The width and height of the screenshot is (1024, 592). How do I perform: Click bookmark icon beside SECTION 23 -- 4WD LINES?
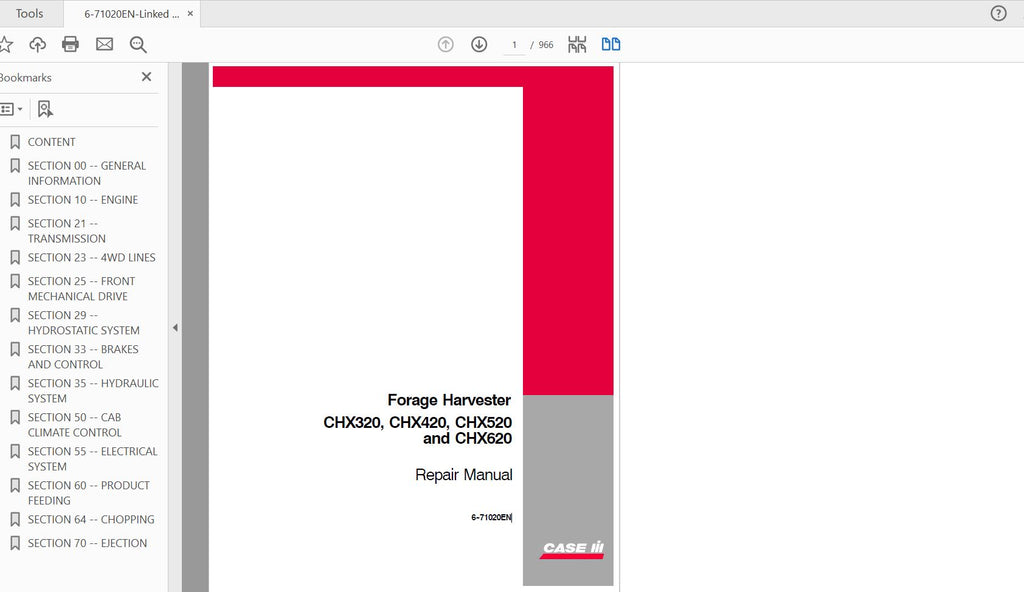[x=15, y=257]
